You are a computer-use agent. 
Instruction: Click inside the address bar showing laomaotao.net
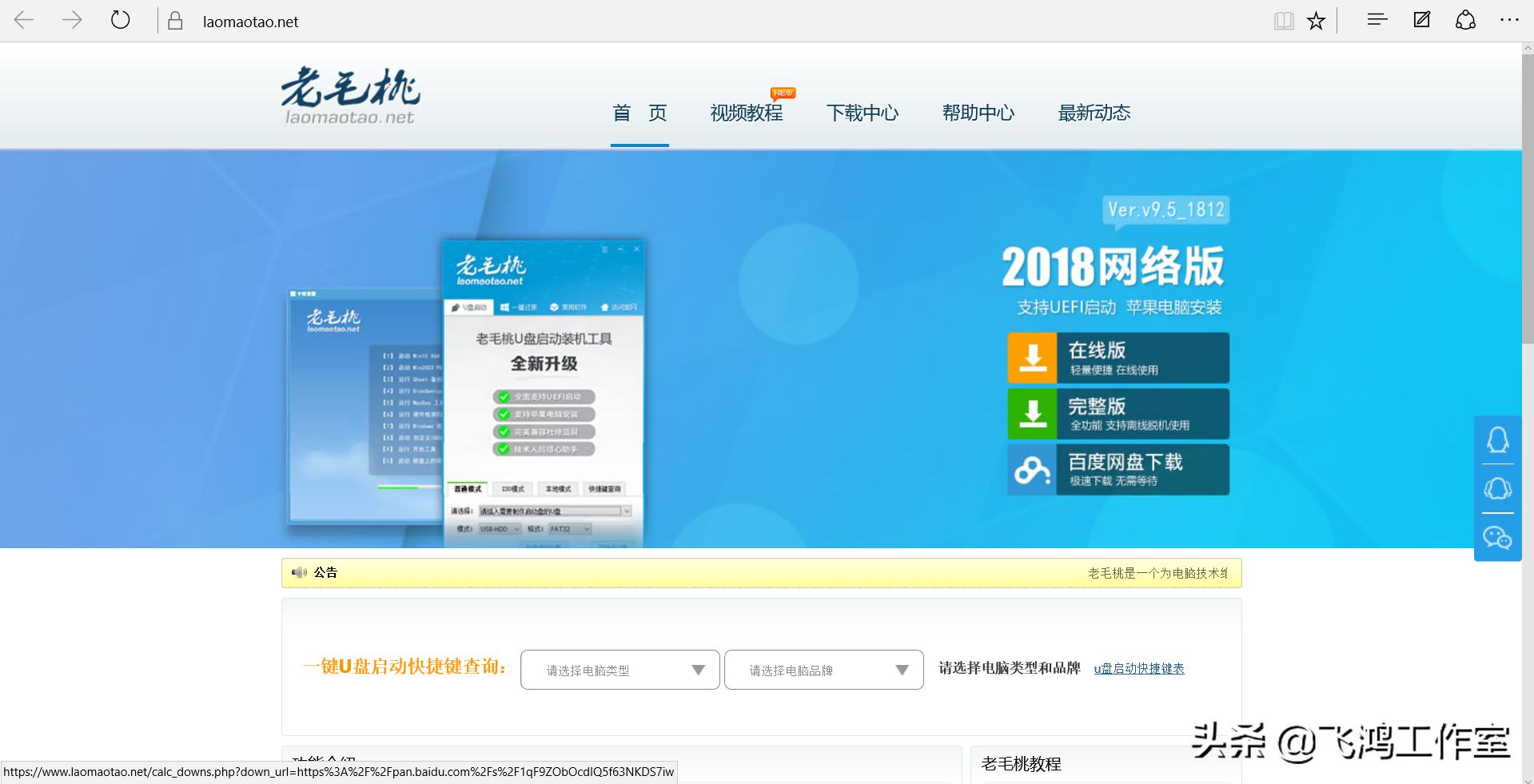click(249, 21)
